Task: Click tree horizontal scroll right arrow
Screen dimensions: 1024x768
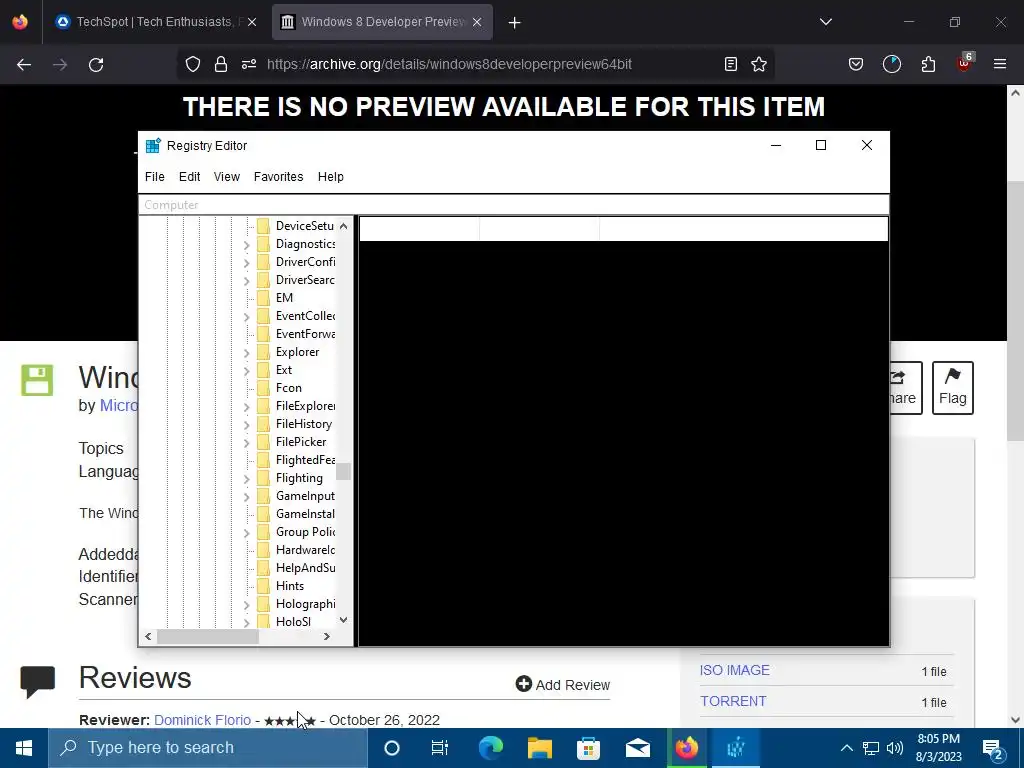Action: click(x=327, y=637)
